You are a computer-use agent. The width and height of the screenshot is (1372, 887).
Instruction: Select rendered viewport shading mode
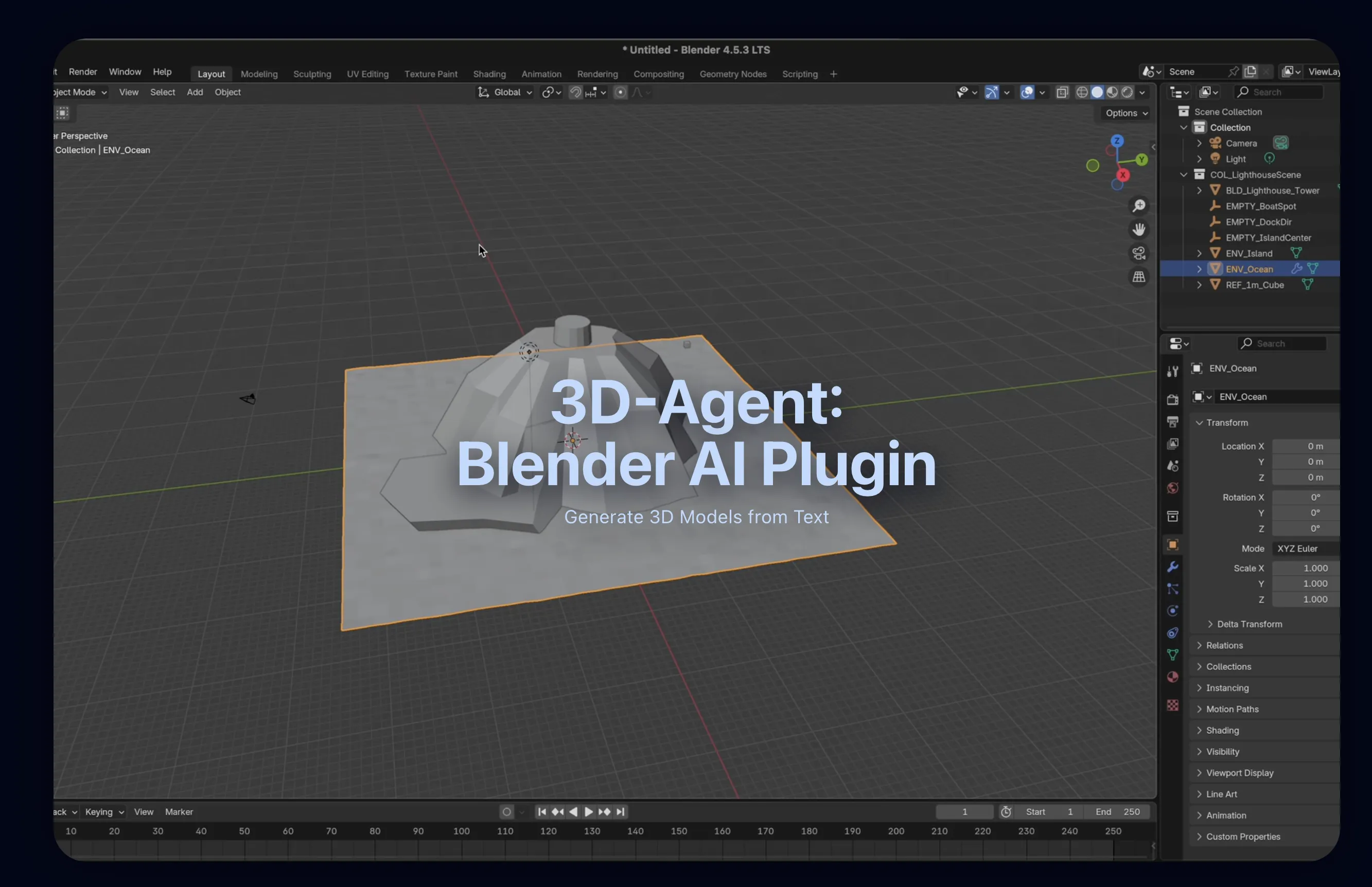click(x=1127, y=92)
